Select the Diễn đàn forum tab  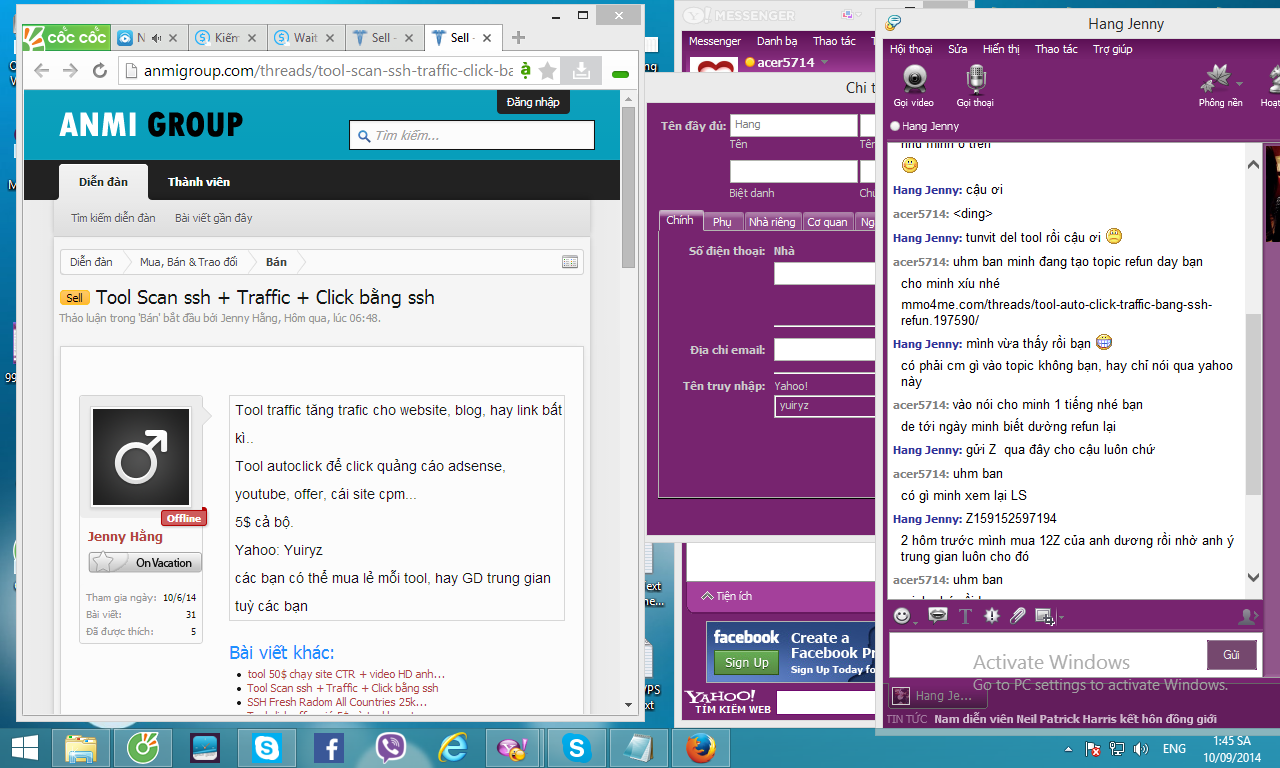(104, 182)
